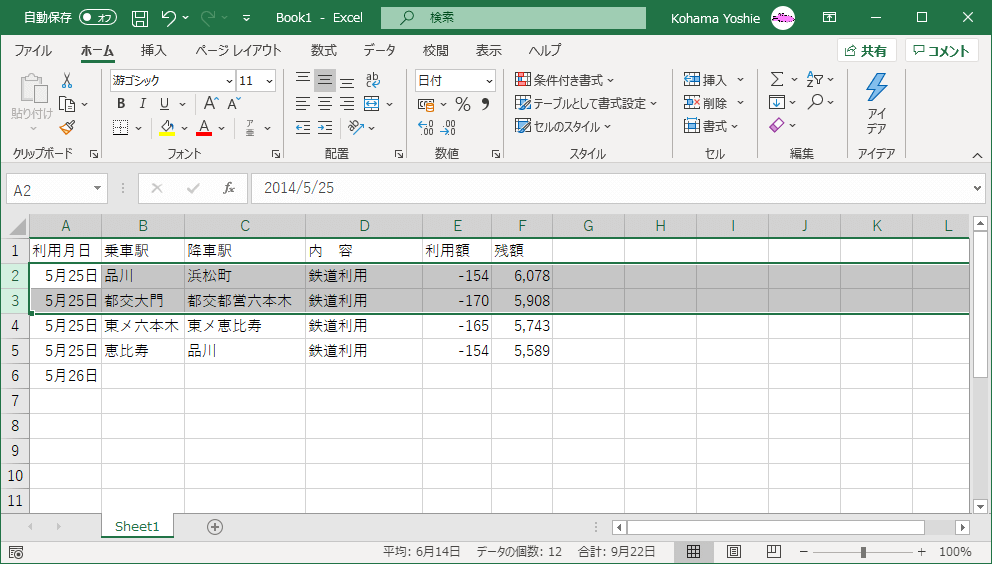992x564 pixels.
Task: Open ファイル tab
Action: (x=33, y=51)
